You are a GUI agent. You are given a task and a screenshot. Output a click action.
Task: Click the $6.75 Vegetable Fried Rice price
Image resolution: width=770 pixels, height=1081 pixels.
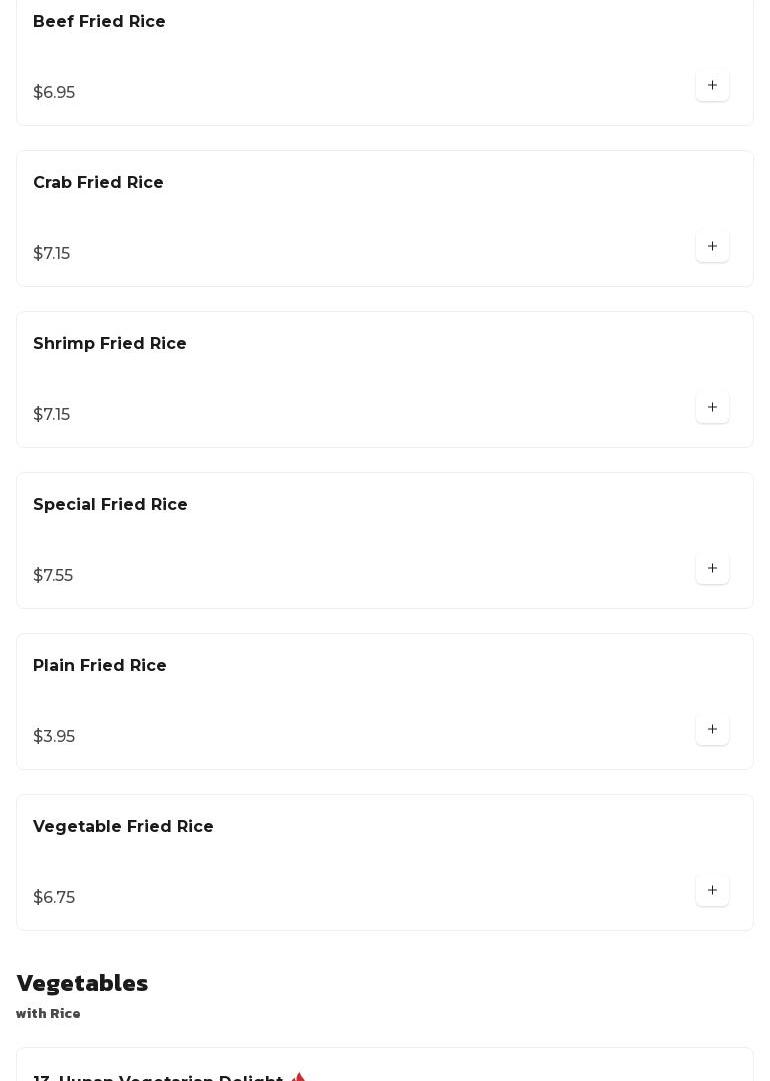tap(54, 898)
